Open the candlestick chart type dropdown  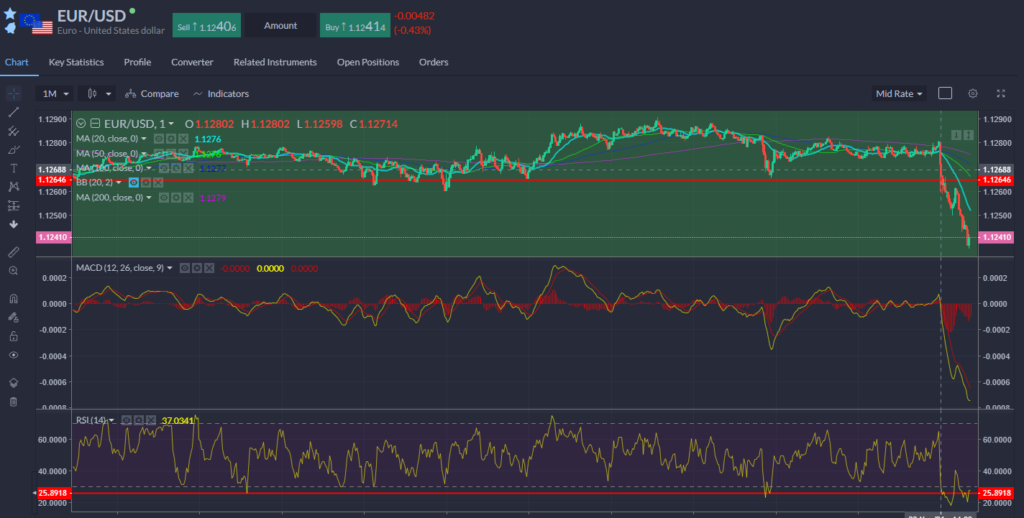click(98, 93)
